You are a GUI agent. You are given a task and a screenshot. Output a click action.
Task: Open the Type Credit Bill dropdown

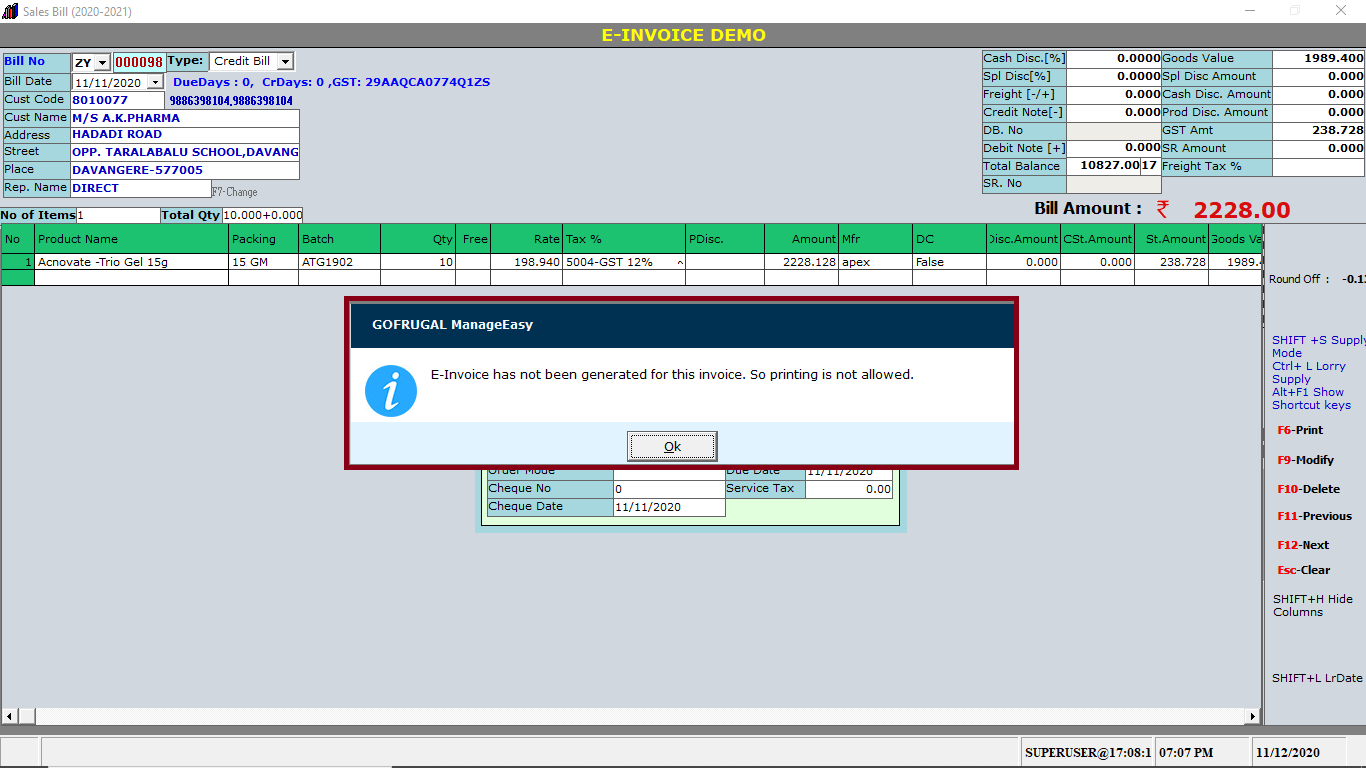click(x=285, y=62)
